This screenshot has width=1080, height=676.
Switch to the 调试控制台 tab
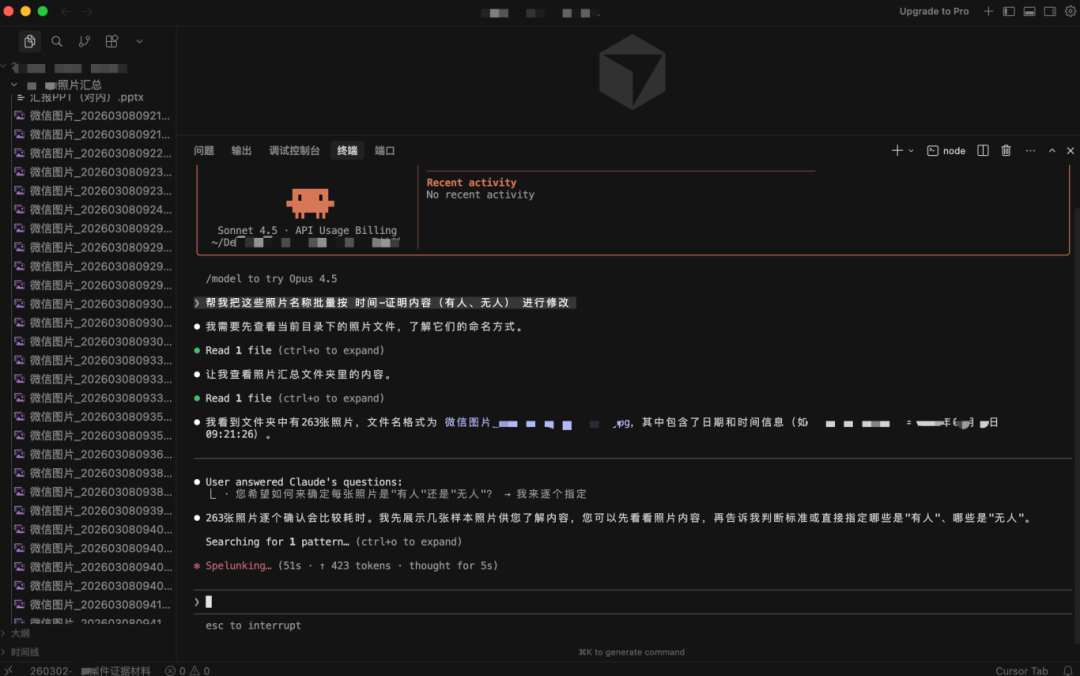click(x=294, y=150)
